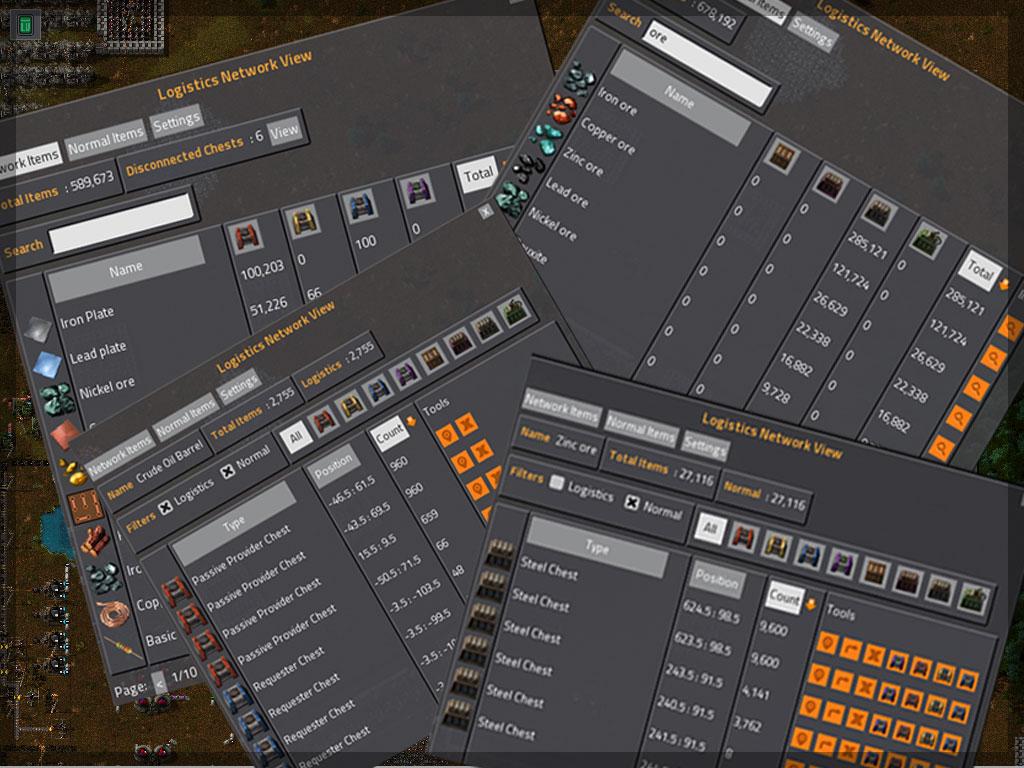Filter by green smart chest in Zinc ore window
Viewport: 1024px width, 768px height.
coord(974,598)
